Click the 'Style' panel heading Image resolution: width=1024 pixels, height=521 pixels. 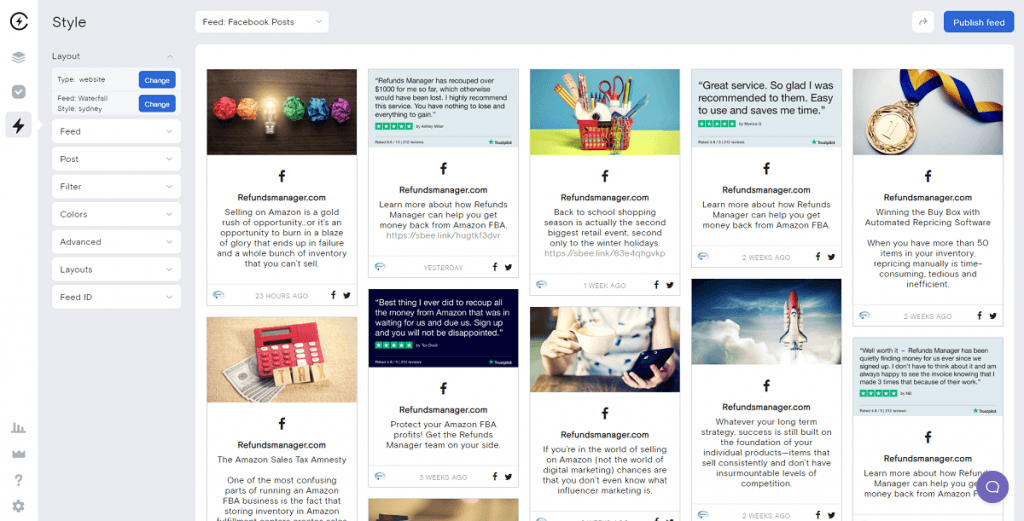69,22
